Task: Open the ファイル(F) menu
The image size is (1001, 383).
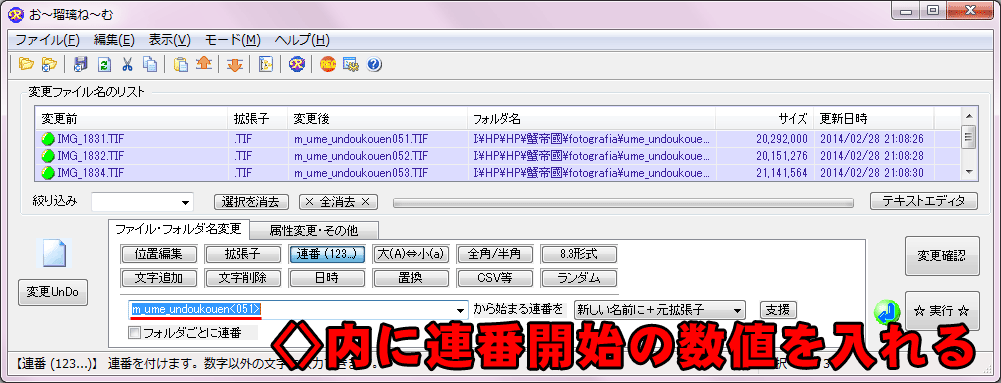Action: pyautogui.click(x=47, y=40)
